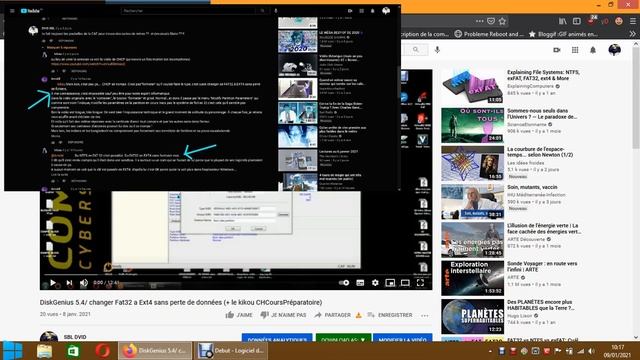Open the Windows Start button
Viewport: 640px width, 360px height.
(x=13, y=351)
